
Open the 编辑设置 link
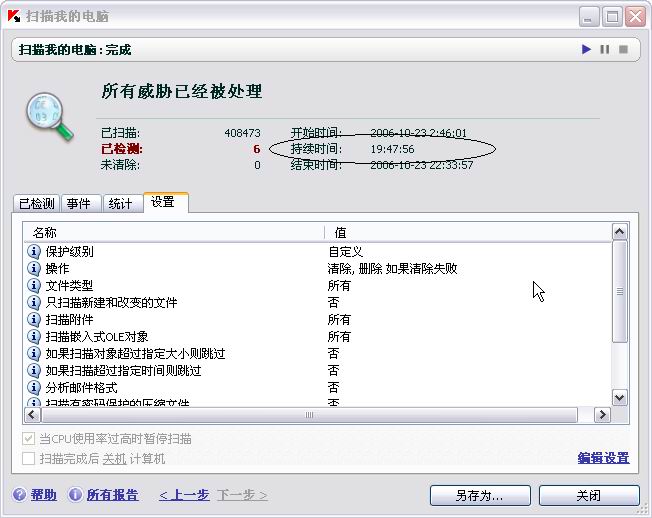coord(603,458)
